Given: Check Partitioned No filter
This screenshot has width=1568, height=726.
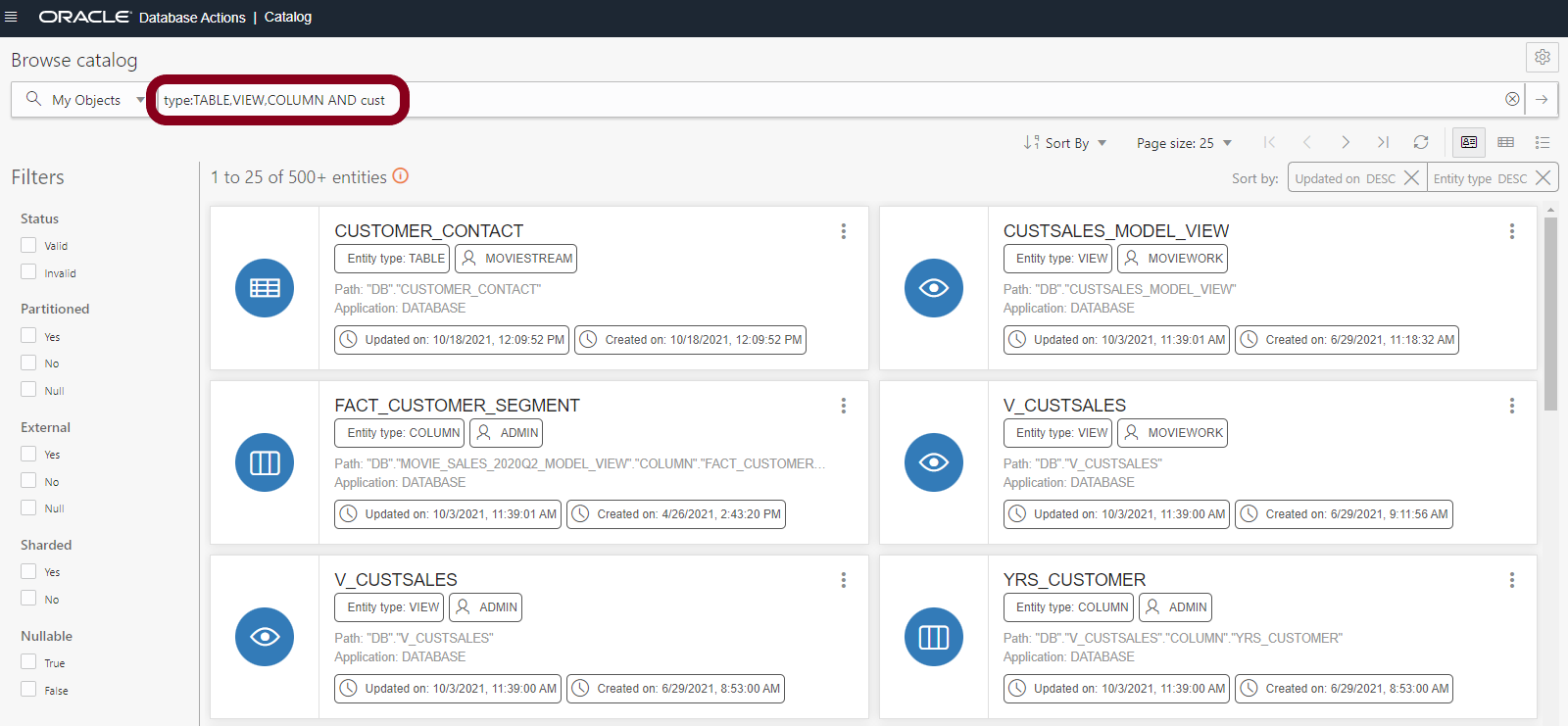Looking at the screenshot, I should pos(28,363).
